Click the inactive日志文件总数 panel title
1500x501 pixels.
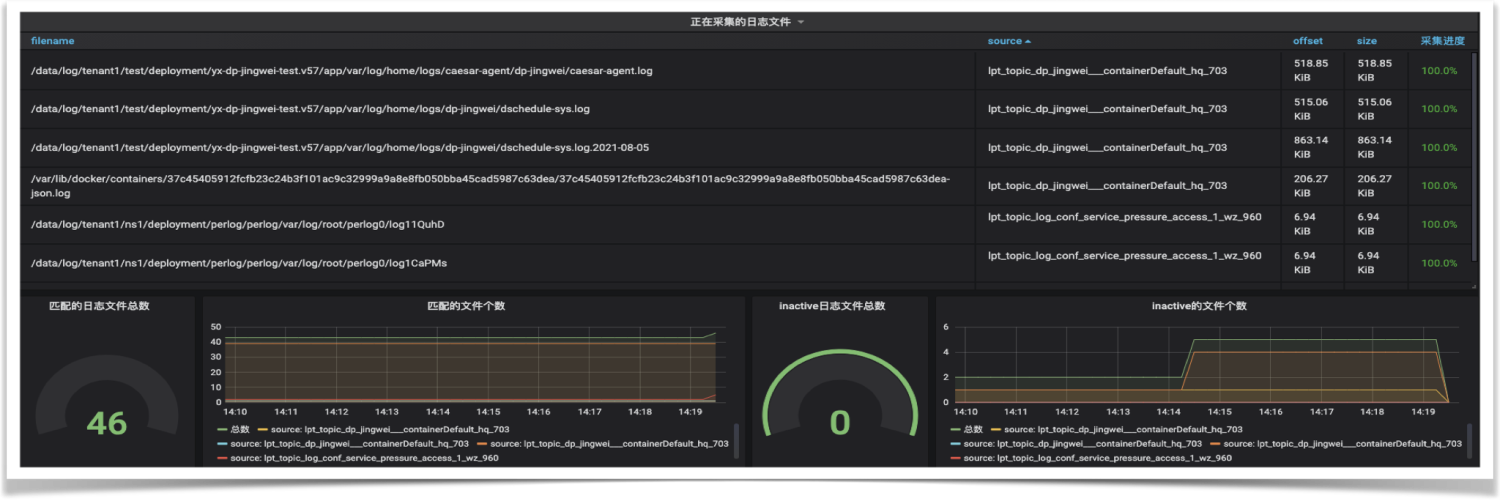[832, 306]
